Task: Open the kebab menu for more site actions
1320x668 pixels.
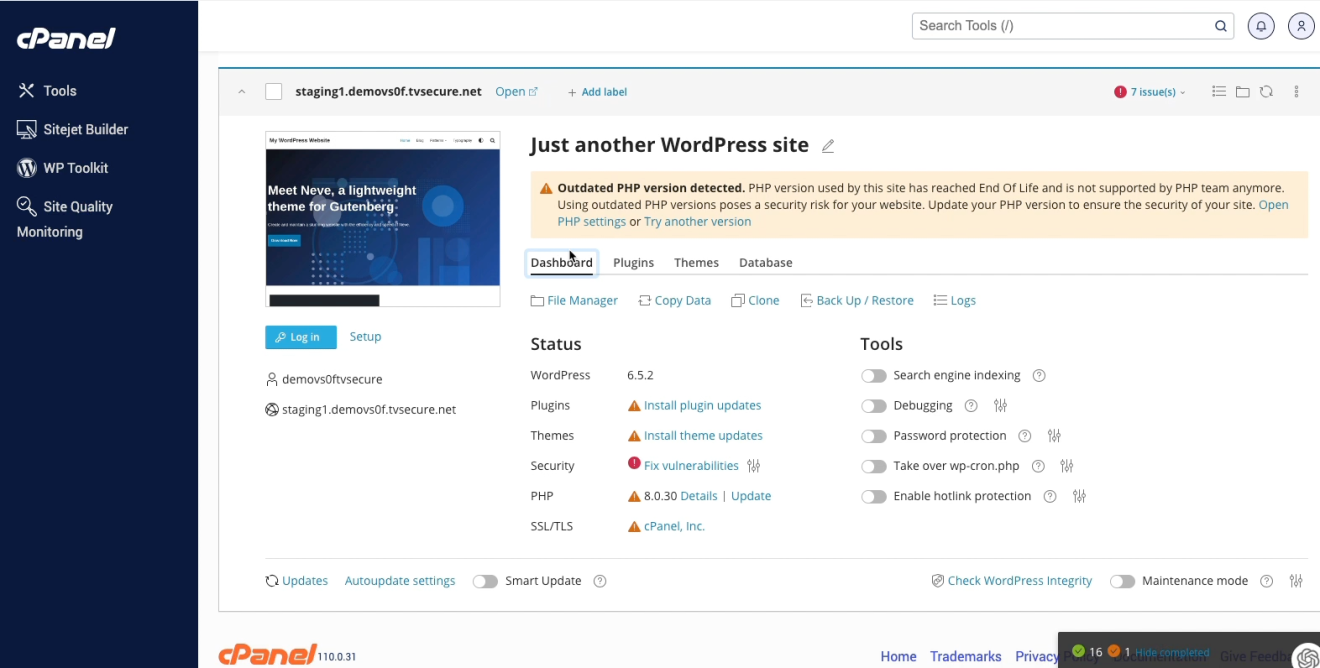Action: tap(1296, 91)
